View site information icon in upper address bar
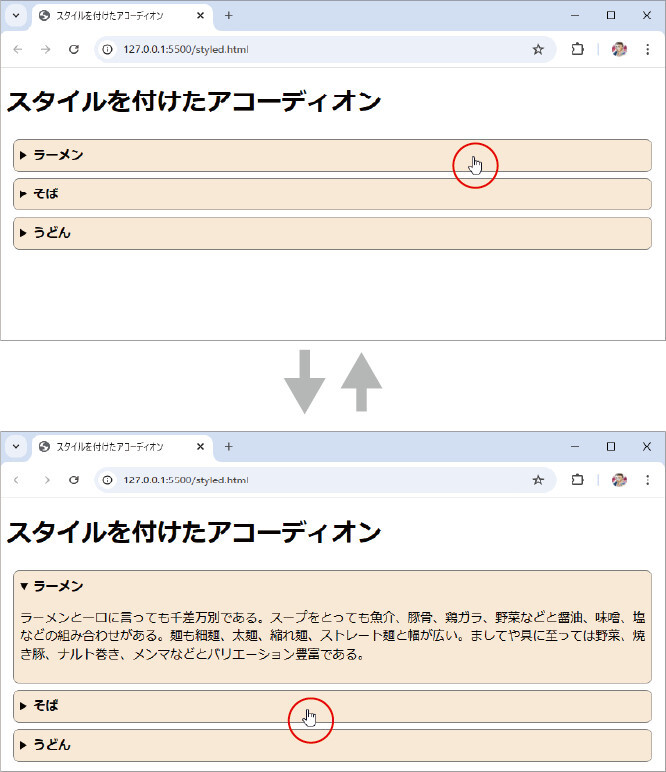Screen dimensions: 666x772 pyautogui.click(x=109, y=49)
